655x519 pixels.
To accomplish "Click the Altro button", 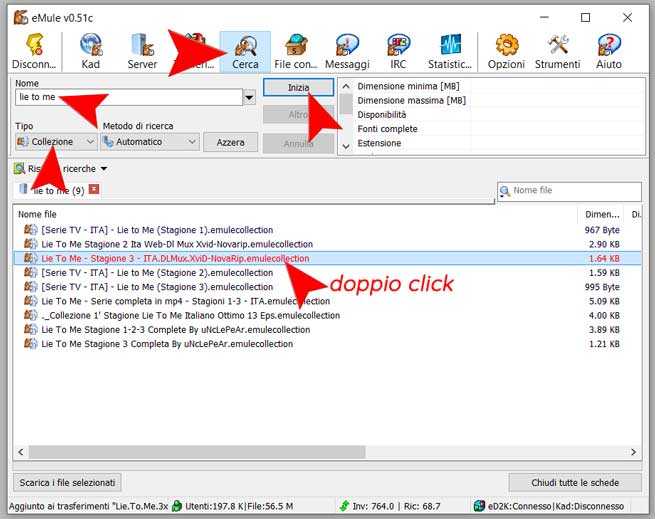I will (x=298, y=114).
